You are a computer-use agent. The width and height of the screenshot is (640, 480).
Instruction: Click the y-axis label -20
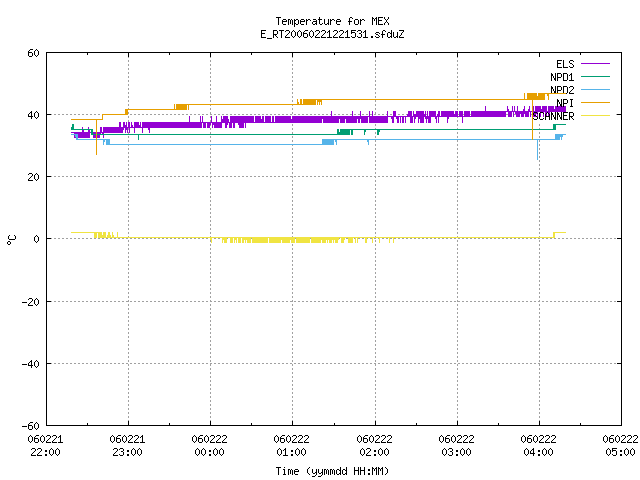click(x=31, y=302)
